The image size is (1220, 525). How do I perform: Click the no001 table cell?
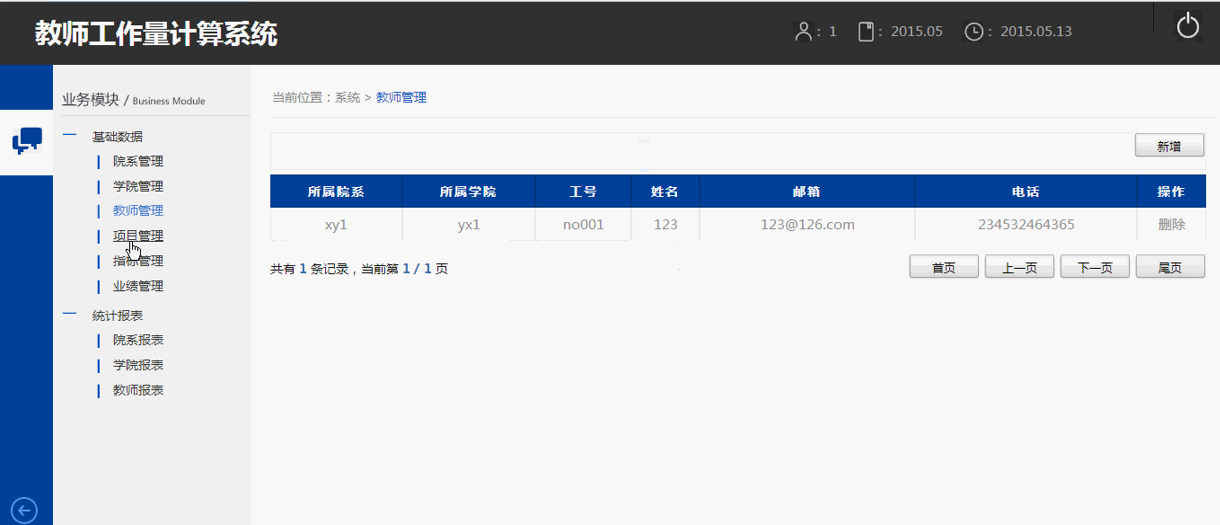pos(583,224)
